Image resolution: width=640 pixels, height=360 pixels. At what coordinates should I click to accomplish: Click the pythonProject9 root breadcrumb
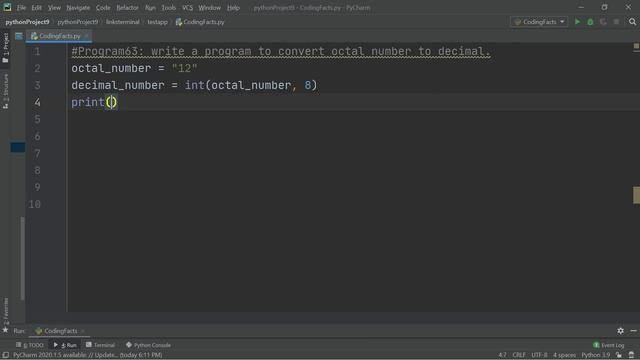[x=27, y=22]
